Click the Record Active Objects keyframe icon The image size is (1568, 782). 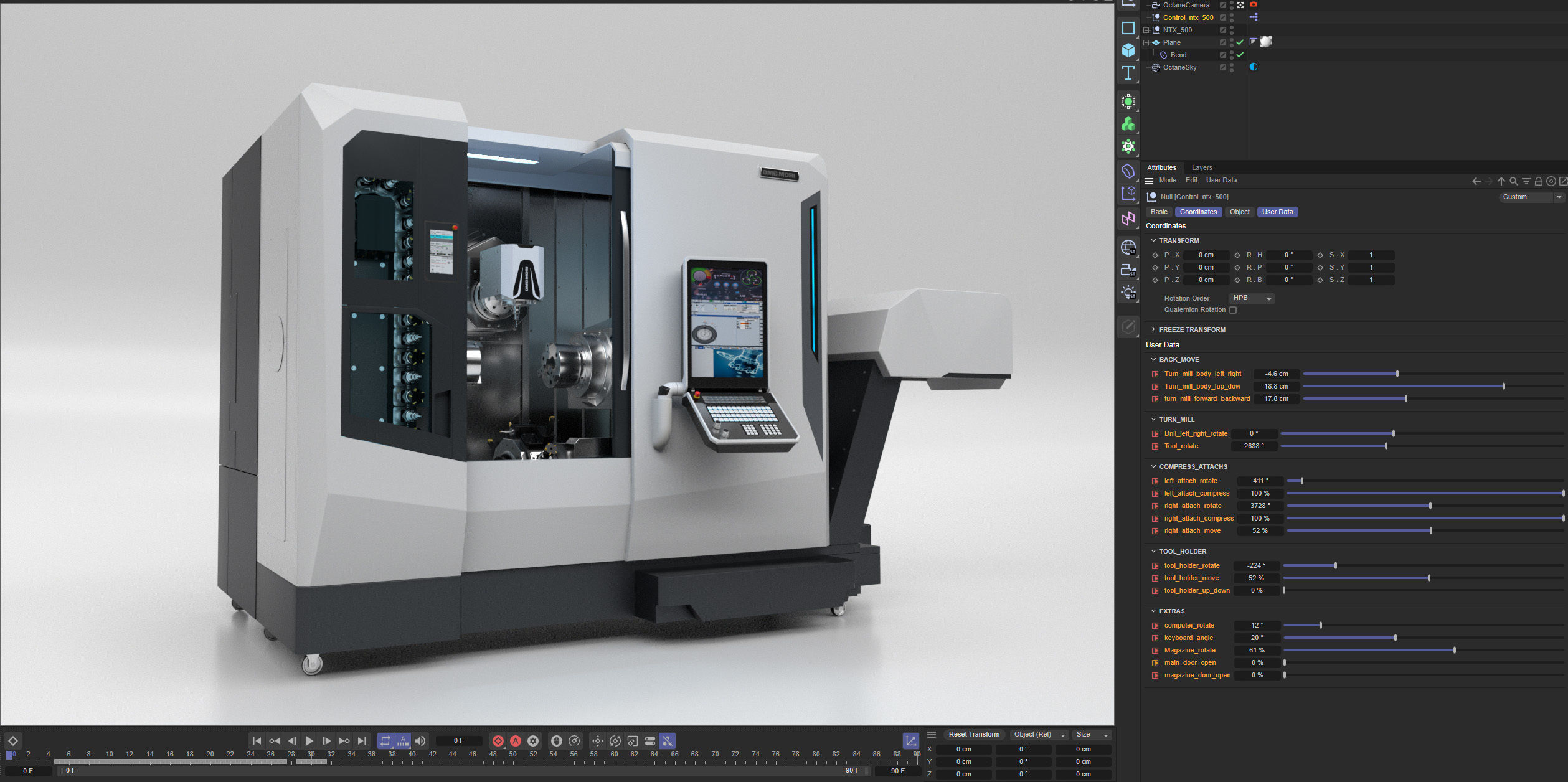click(x=498, y=741)
